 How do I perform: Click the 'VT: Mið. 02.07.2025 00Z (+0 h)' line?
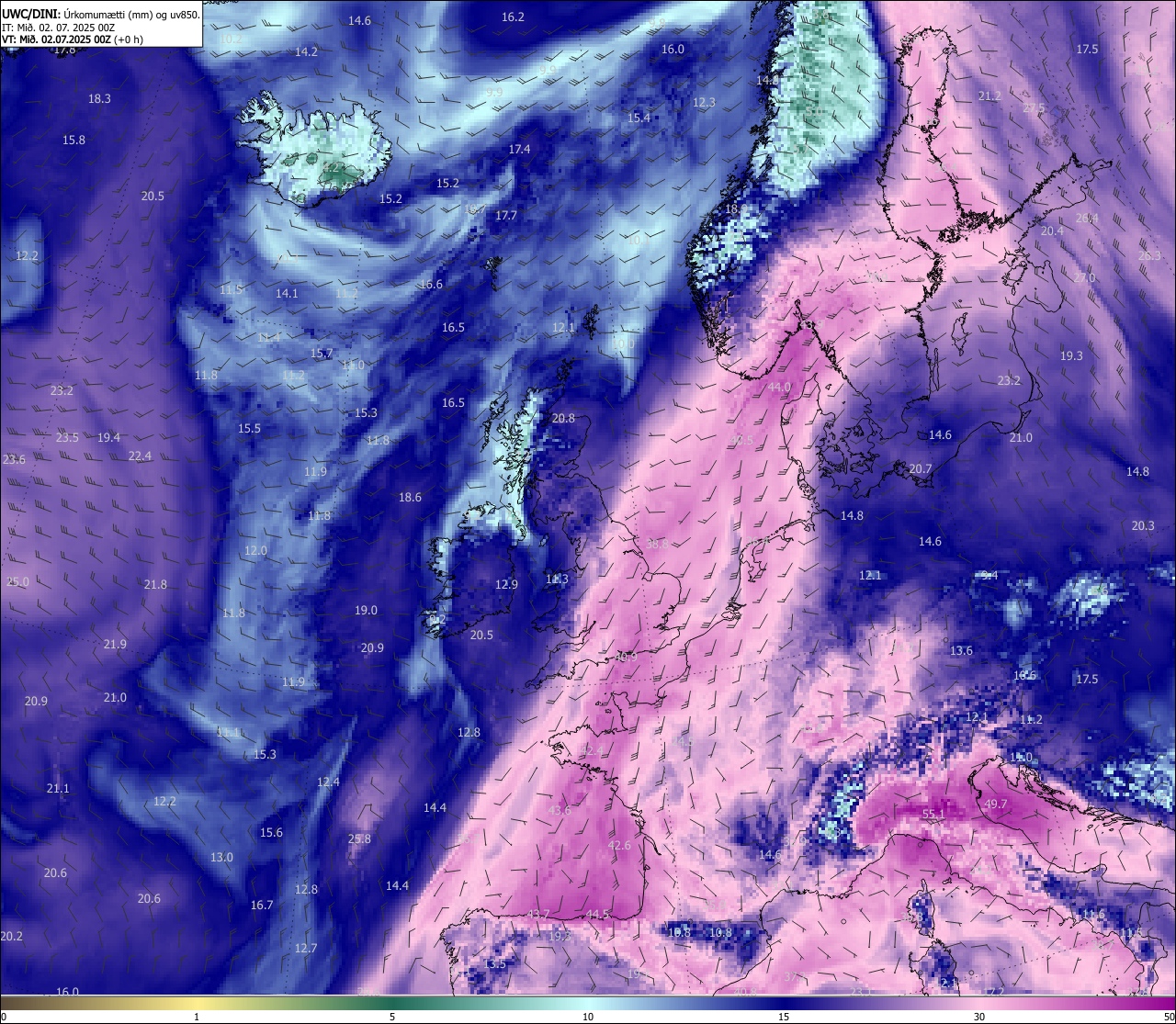coord(73,39)
